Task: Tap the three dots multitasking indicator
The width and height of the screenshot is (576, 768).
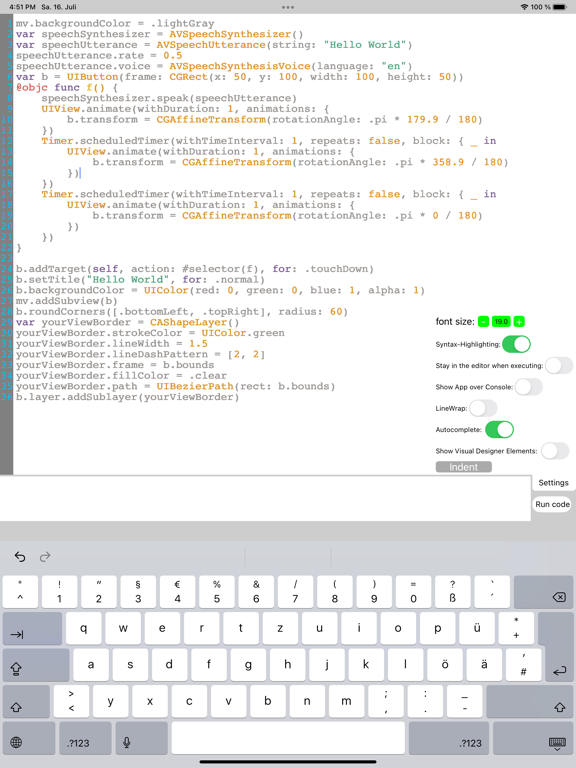Action: (288, 7)
